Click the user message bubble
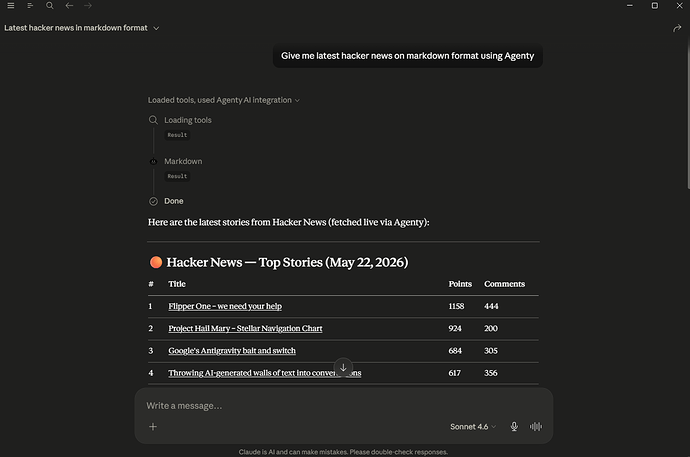Image resolution: width=690 pixels, height=457 pixels. (407, 56)
